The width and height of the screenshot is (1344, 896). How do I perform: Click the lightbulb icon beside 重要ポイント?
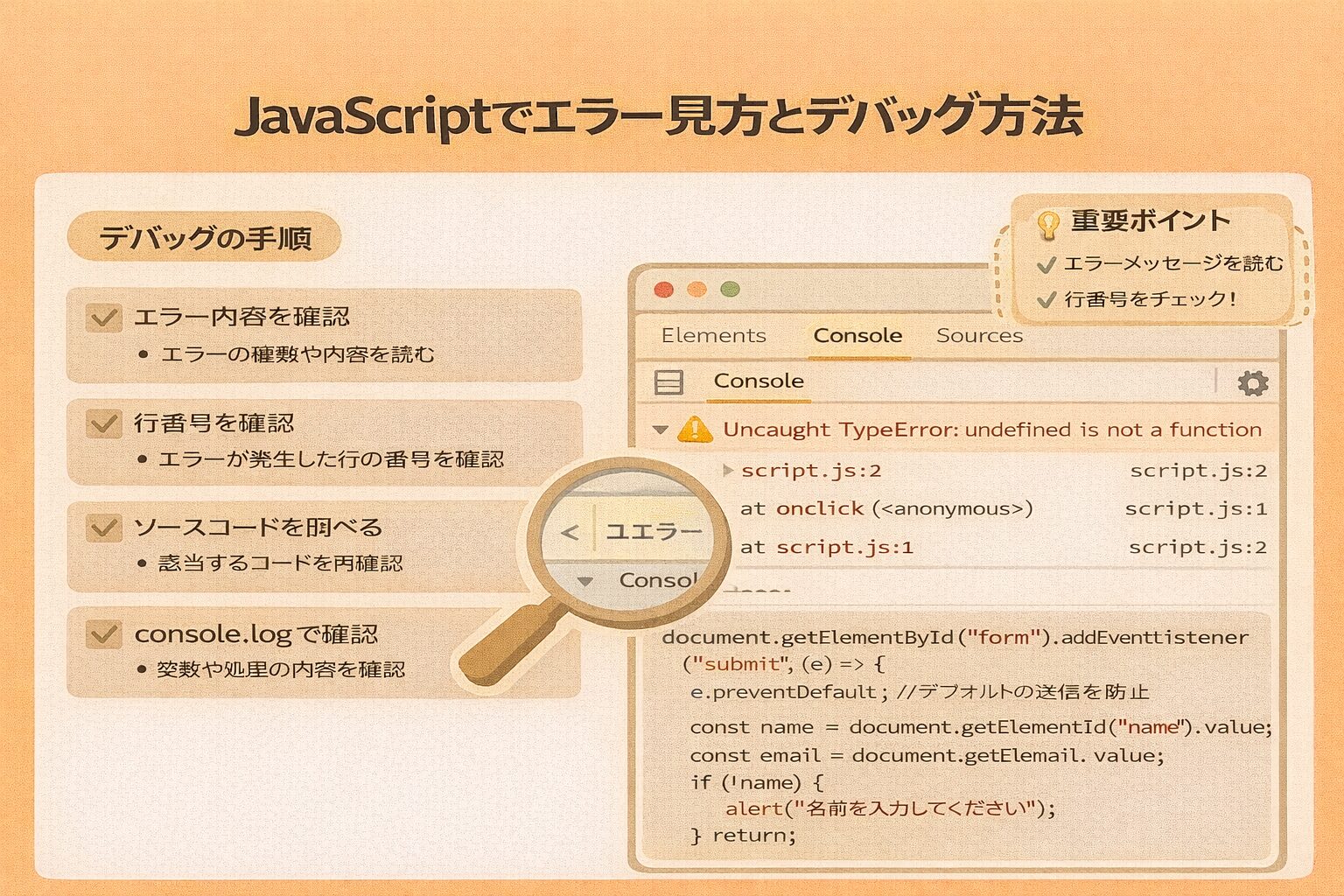(1047, 224)
